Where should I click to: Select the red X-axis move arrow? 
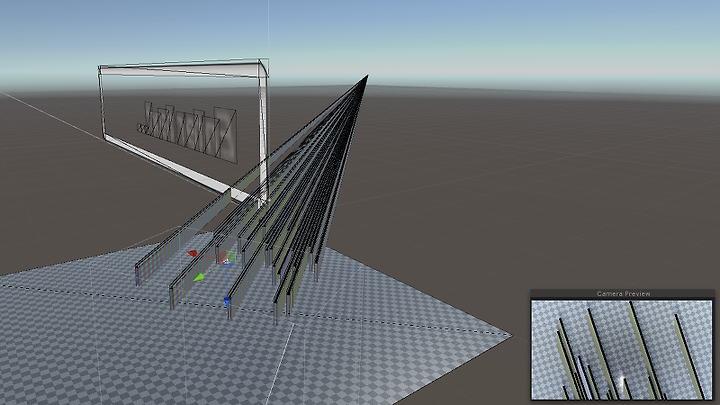pos(192,253)
